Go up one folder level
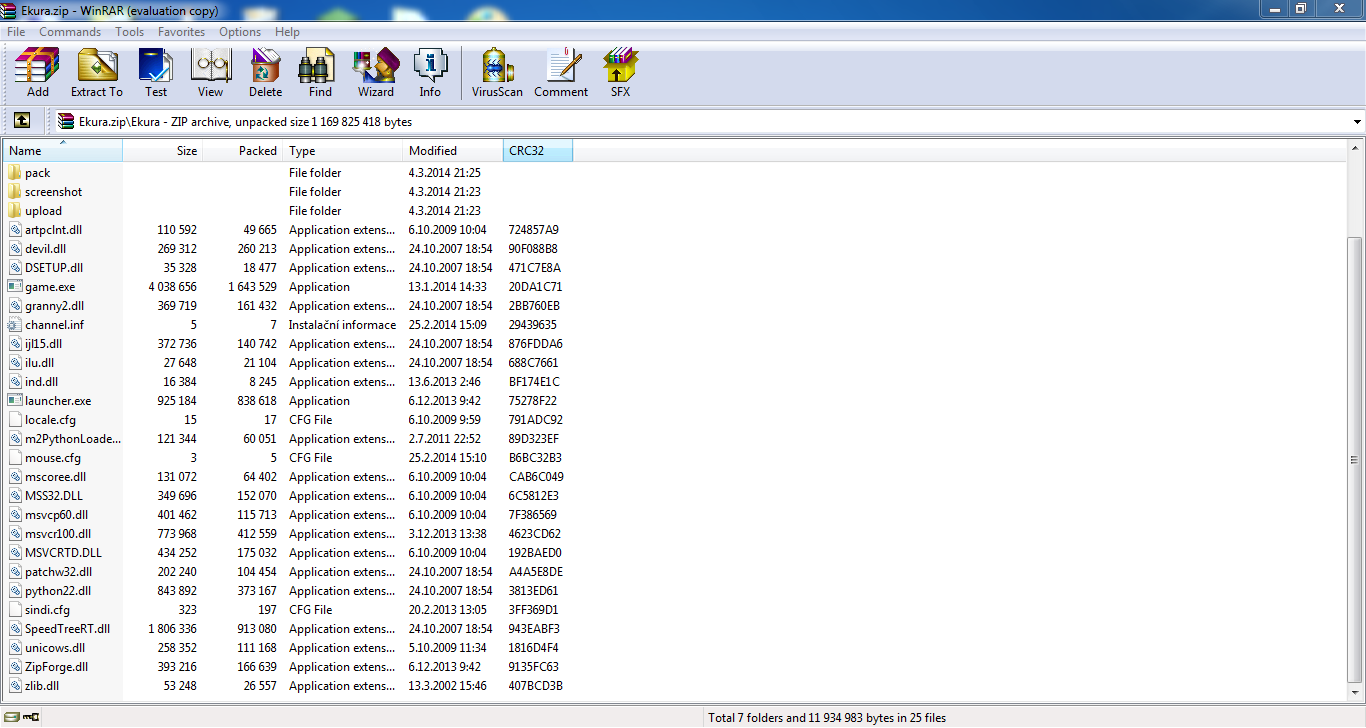 (22, 121)
